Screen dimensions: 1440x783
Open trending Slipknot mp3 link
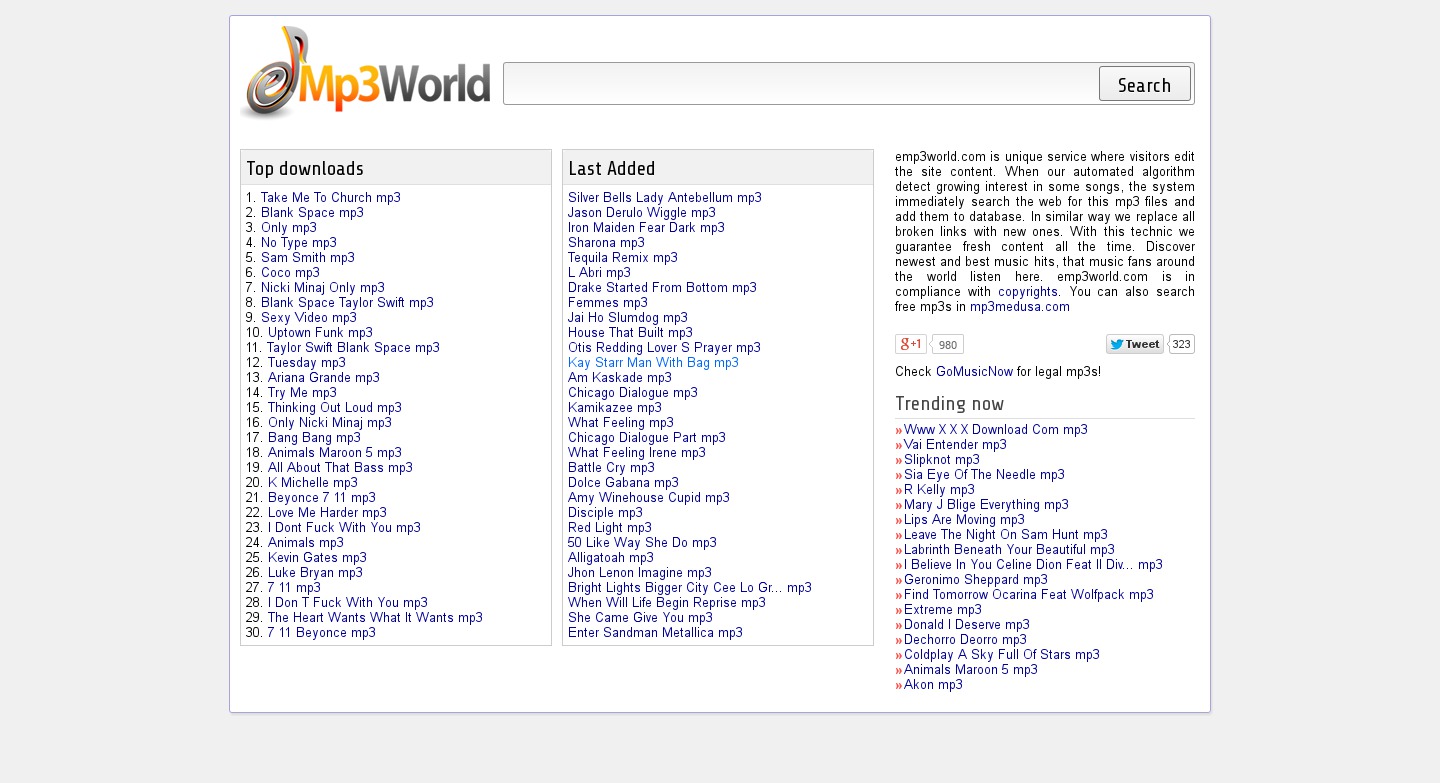941,460
